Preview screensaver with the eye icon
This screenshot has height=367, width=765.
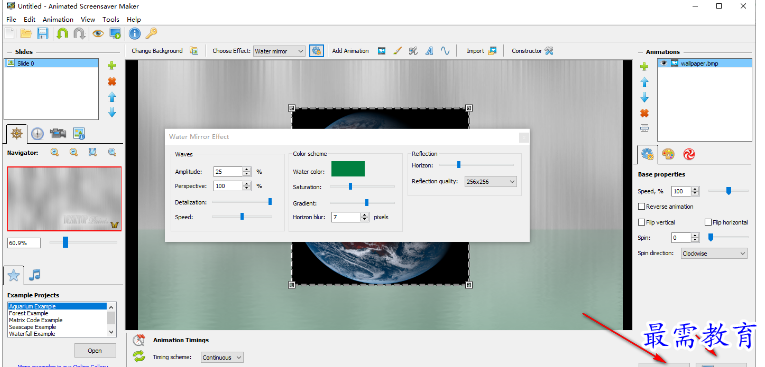[x=98, y=33]
